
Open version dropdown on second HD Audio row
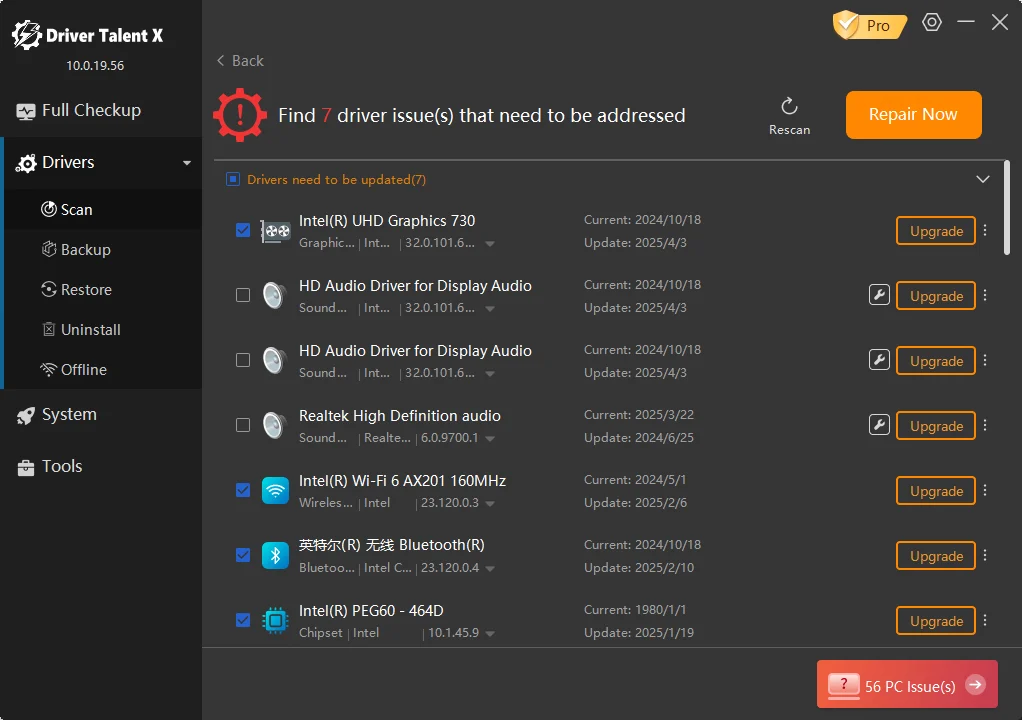coord(489,374)
